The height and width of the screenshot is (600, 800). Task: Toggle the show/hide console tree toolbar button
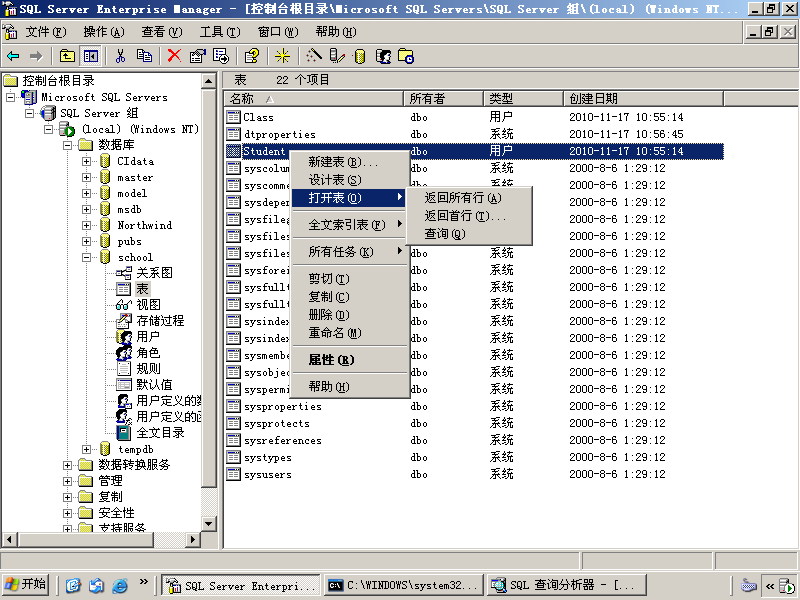91,56
